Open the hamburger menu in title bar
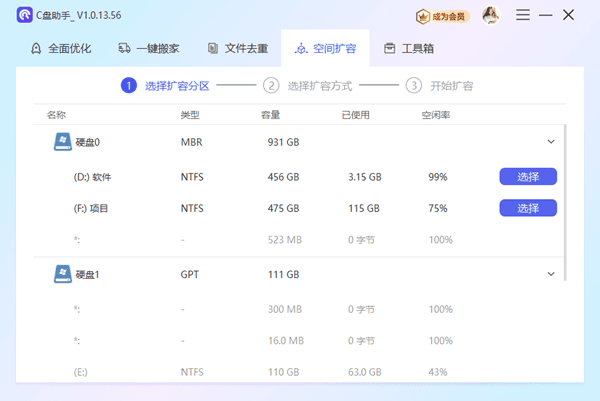The width and height of the screenshot is (600, 401). [x=523, y=15]
